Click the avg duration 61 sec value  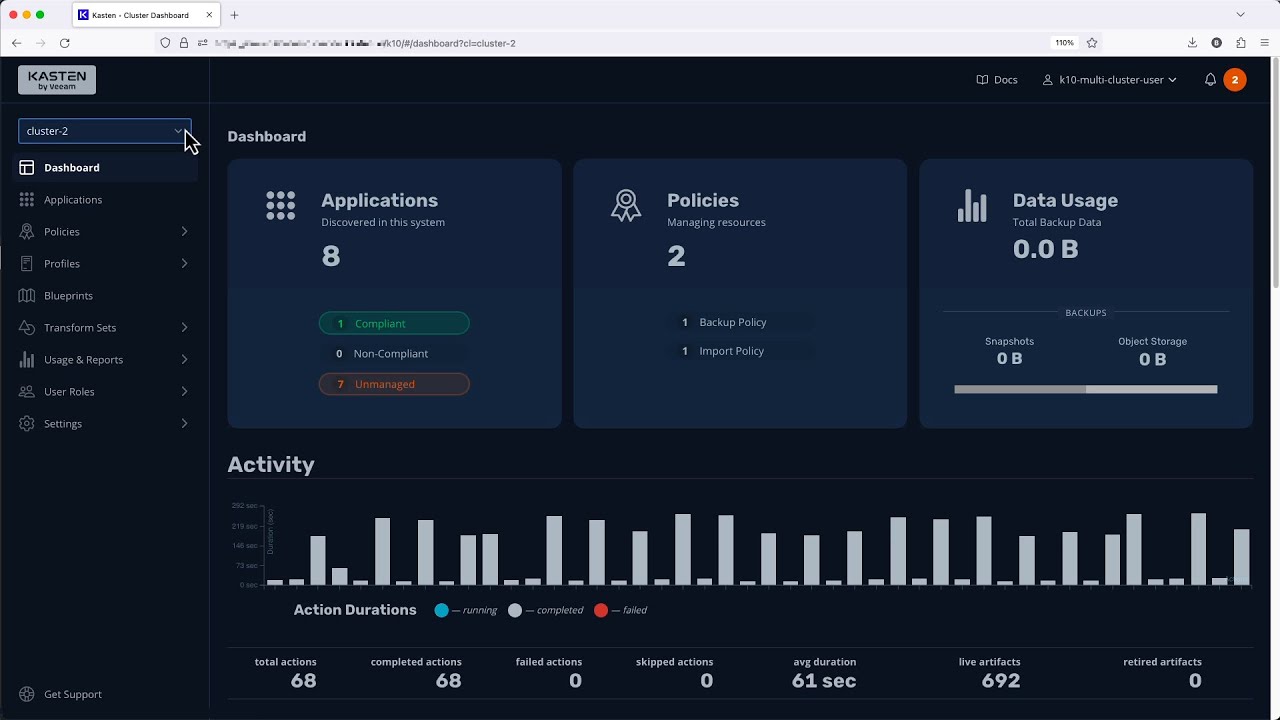click(824, 681)
